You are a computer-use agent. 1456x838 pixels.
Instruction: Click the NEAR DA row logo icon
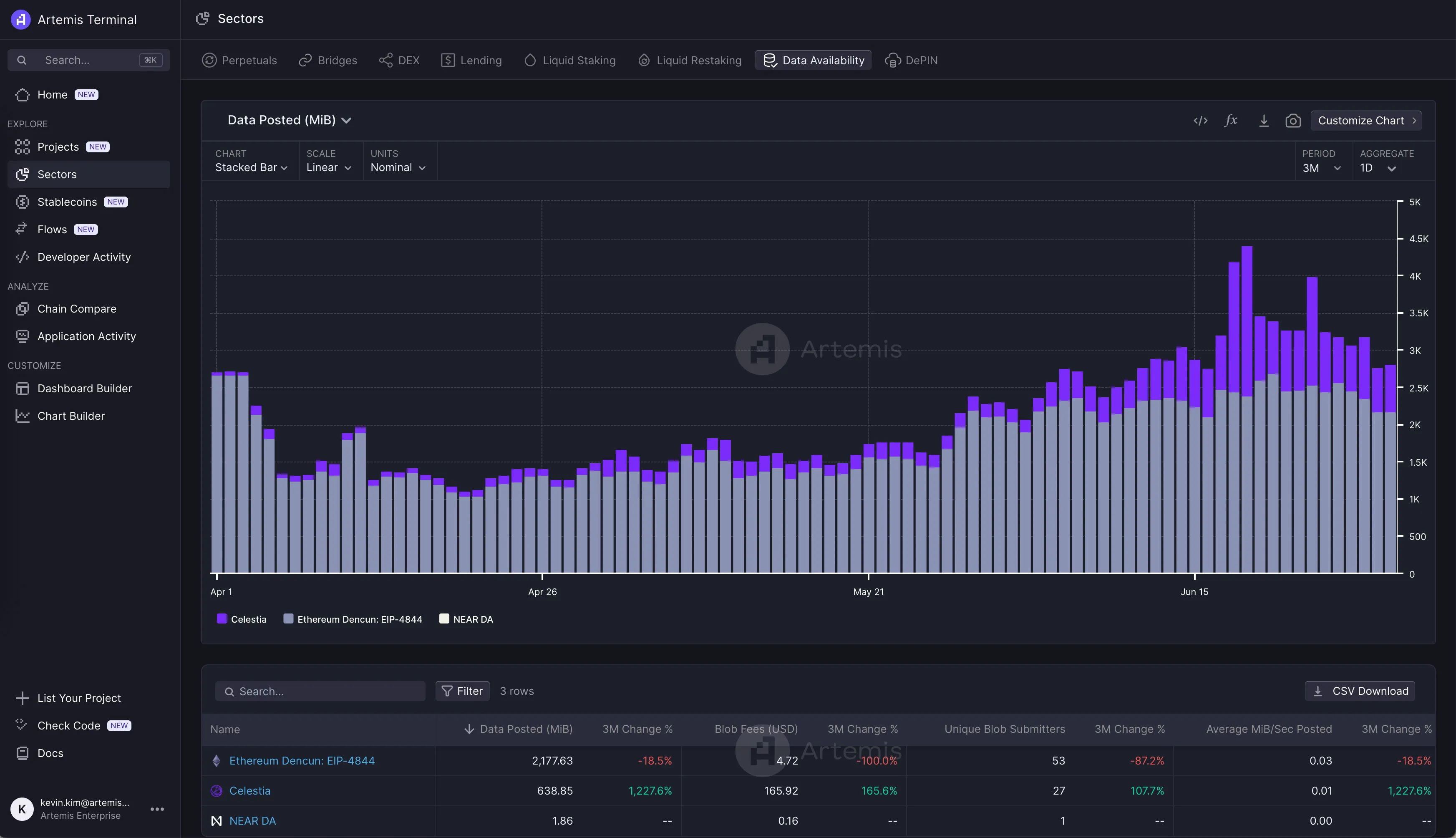pos(216,821)
